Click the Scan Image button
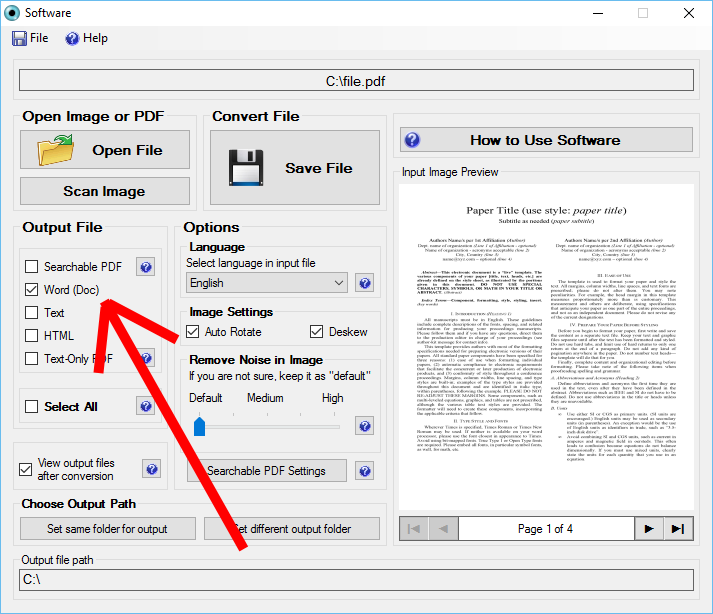The image size is (713, 614). (105, 191)
